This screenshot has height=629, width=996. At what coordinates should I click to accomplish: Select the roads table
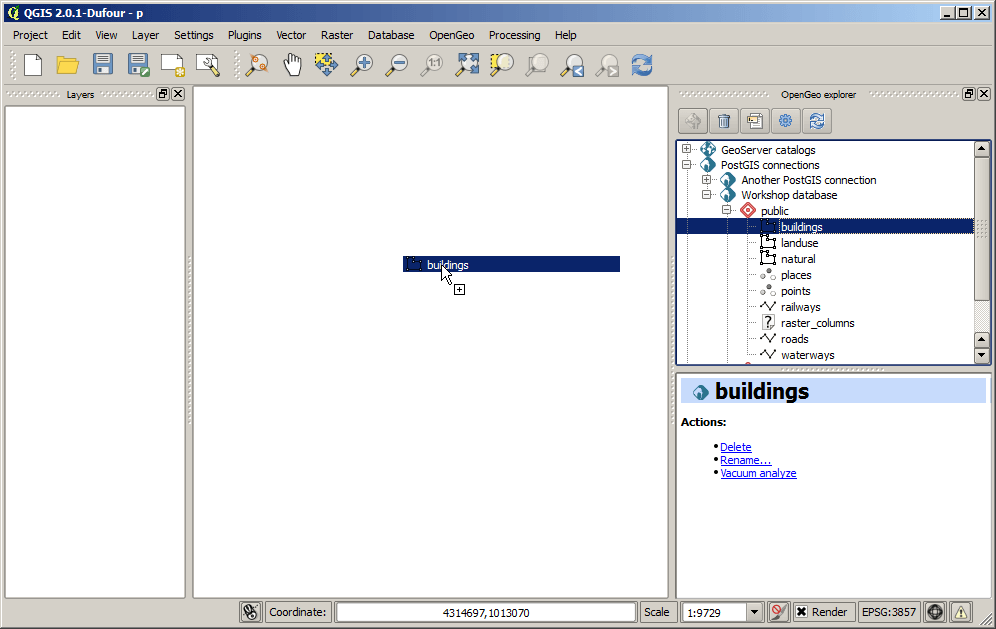click(x=795, y=339)
